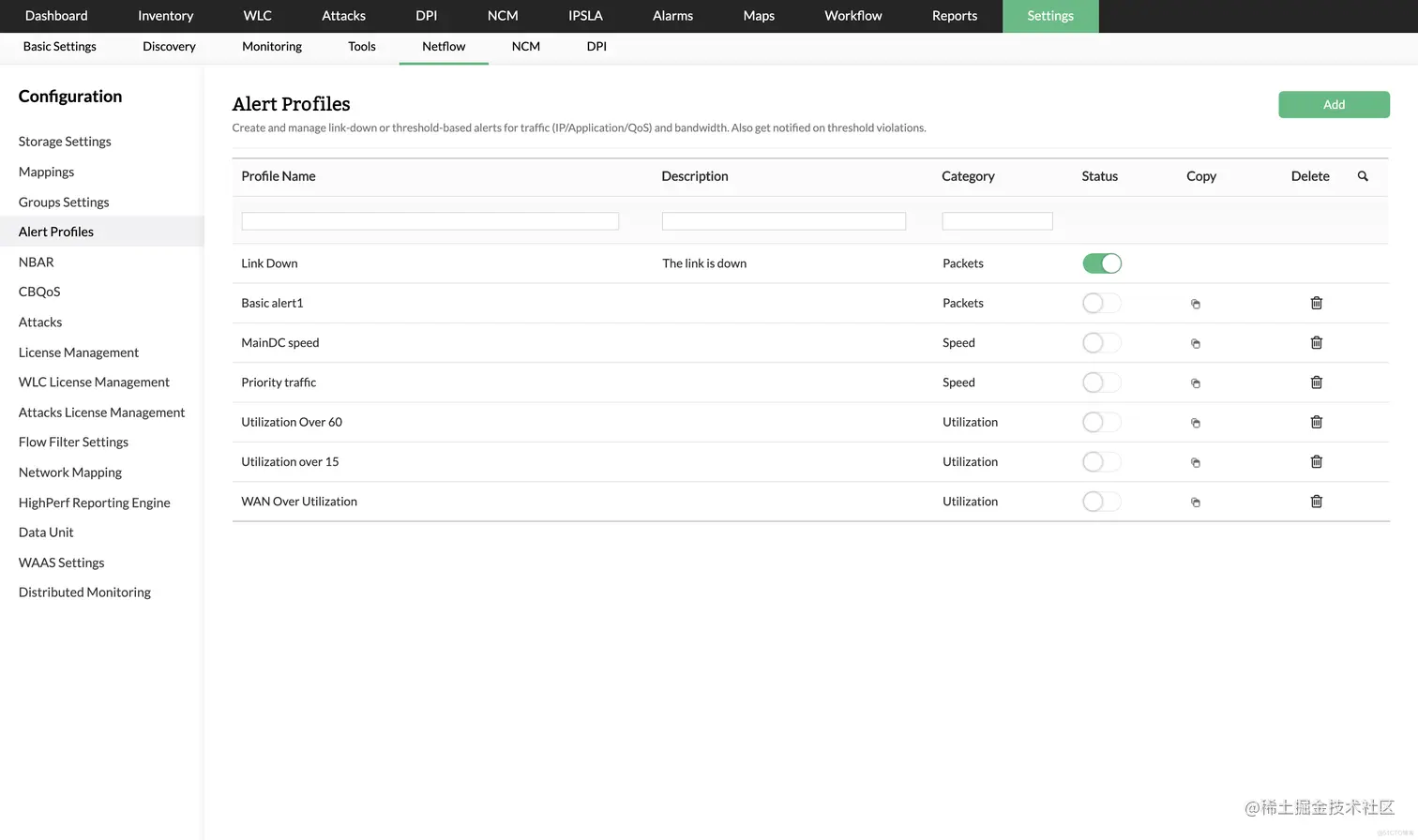Open Data Unit settings
1418x840 pixels.
46,532
